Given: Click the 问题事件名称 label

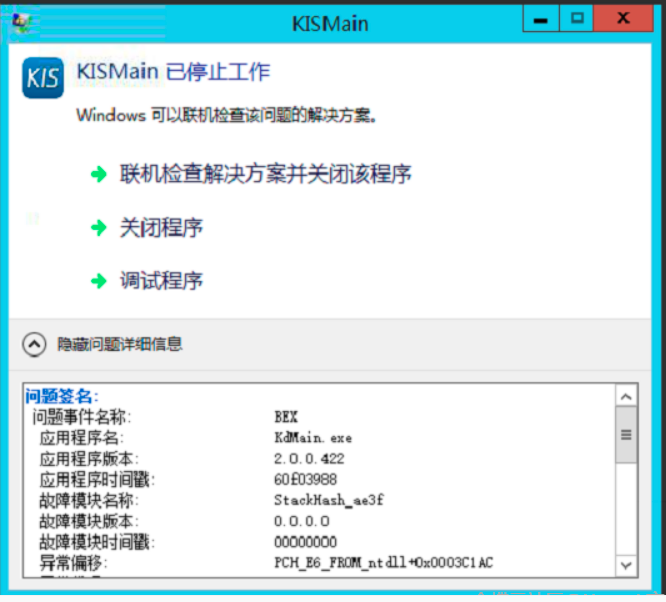Looking at the screenshot, I should click(x=82, y=417).
